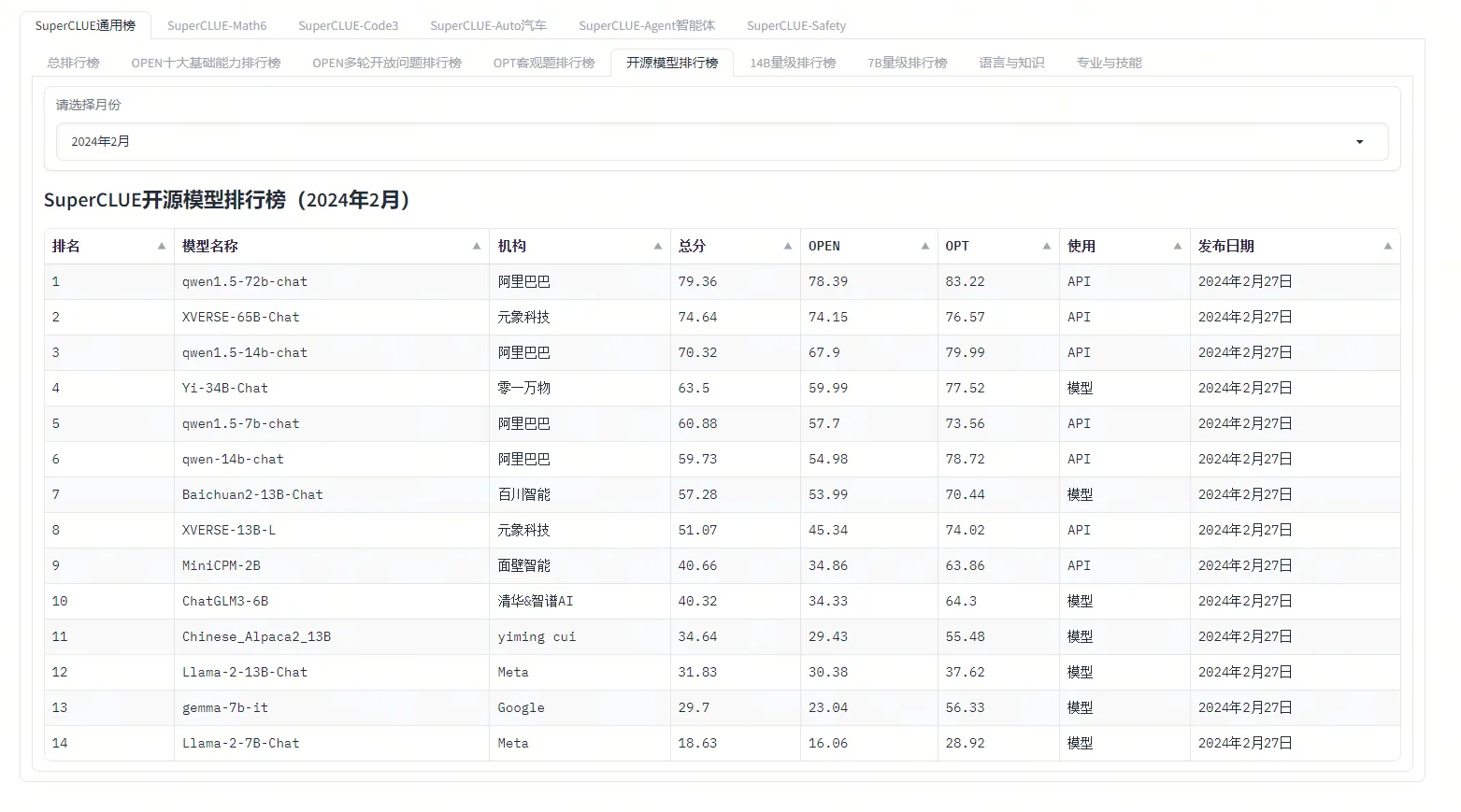
Task: Open the month dropdown arrow
Action: pyautogui.click(x=1360, y=142)
